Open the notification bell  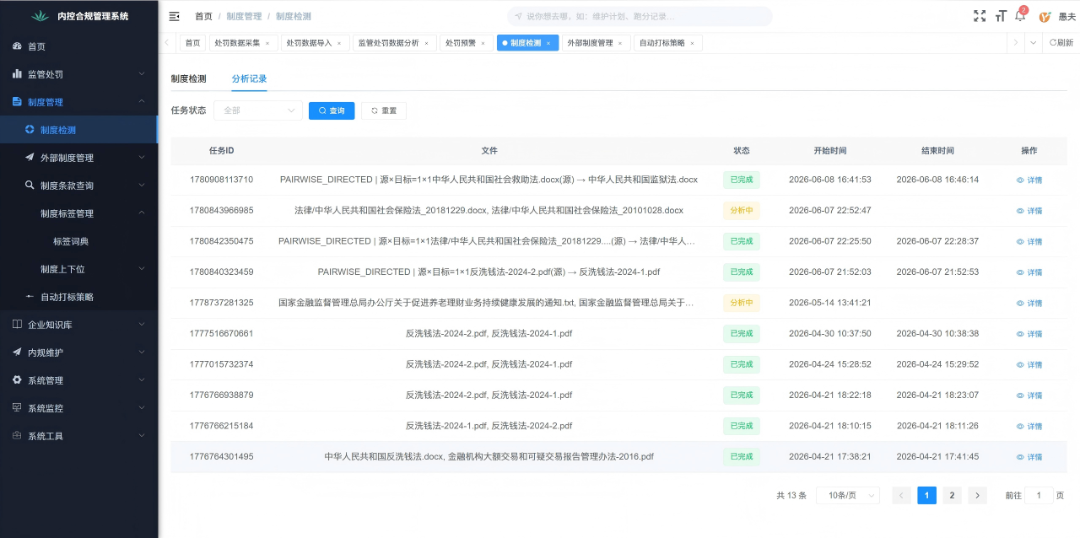pyautogui.click(x=1020, y=16)
